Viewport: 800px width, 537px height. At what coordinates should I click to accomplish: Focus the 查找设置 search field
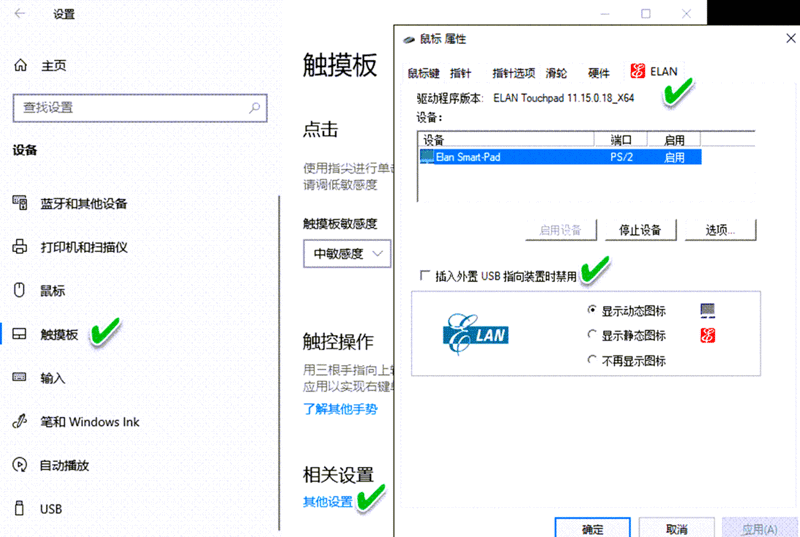(x=140, y=108)
